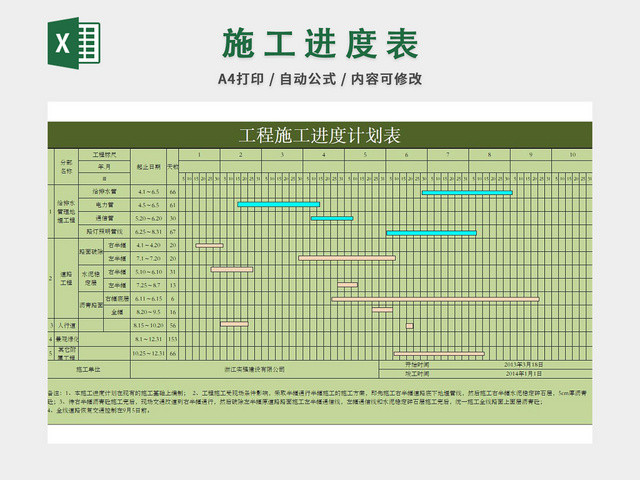Image resolution: width=640 pixels, height=480 pixels.
Task: Select date range cell 4.1~4.20
Action: 149,245
